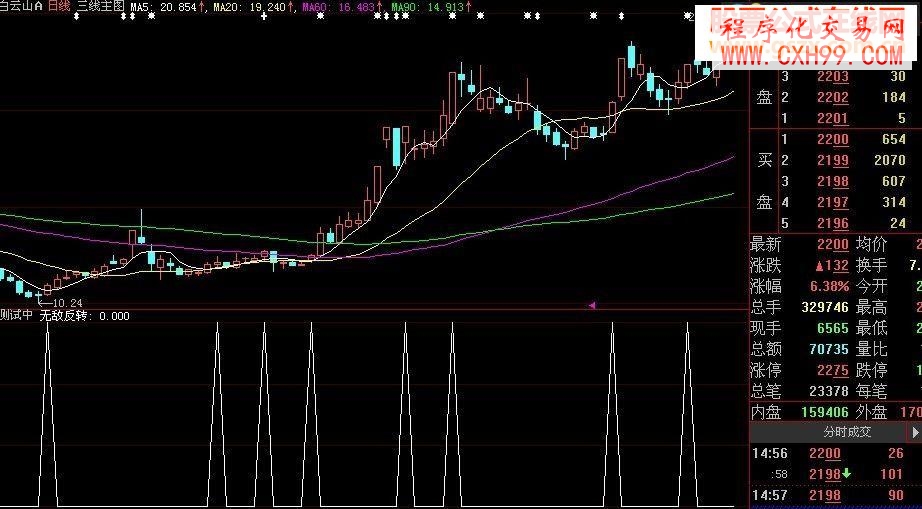This screenshot has width=922, height=509.
Task: Click the 涨停 limit-up price 2275
Action: coord(832,370)
